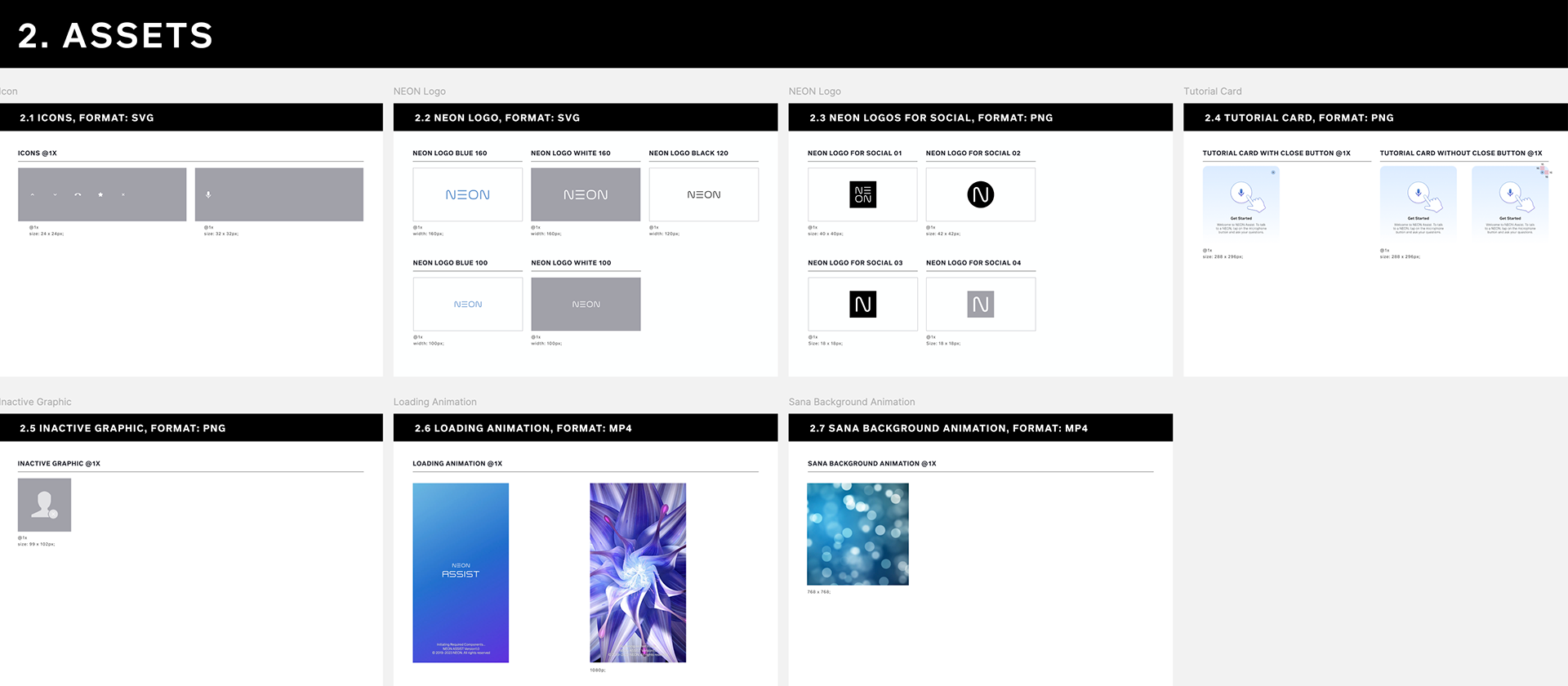Select the Sana Background Animation frame label
1568x686 pixels.
pyautogui.click(x=852, y=402)
